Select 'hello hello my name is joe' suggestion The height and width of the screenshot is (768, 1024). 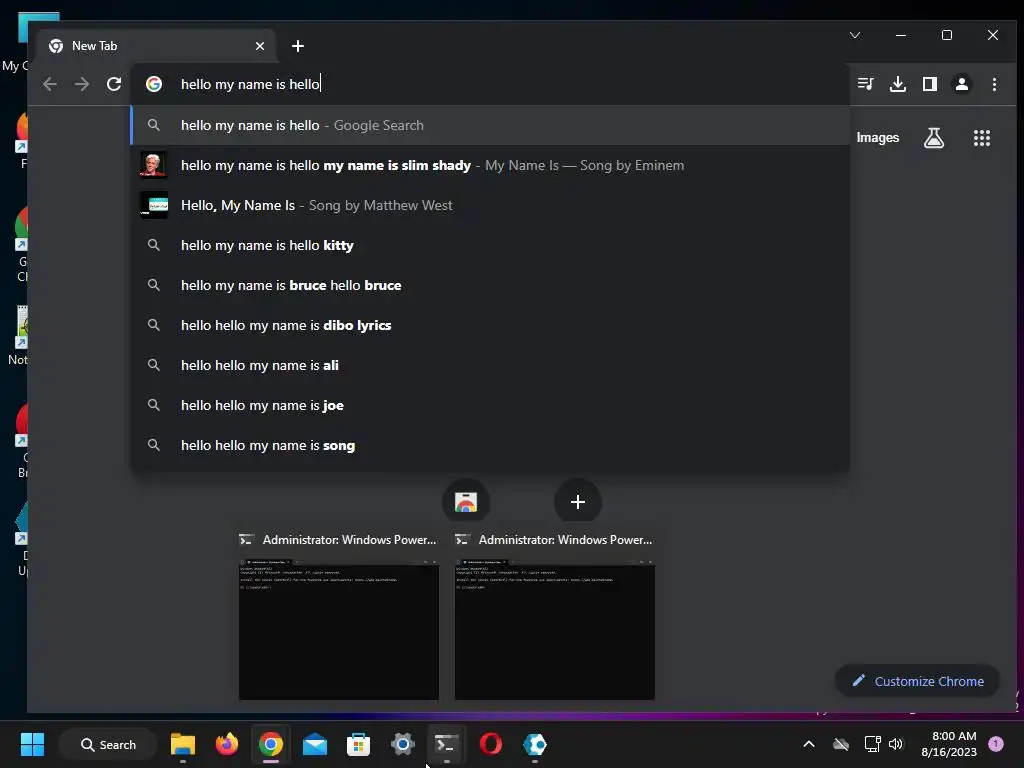point(490,406)
